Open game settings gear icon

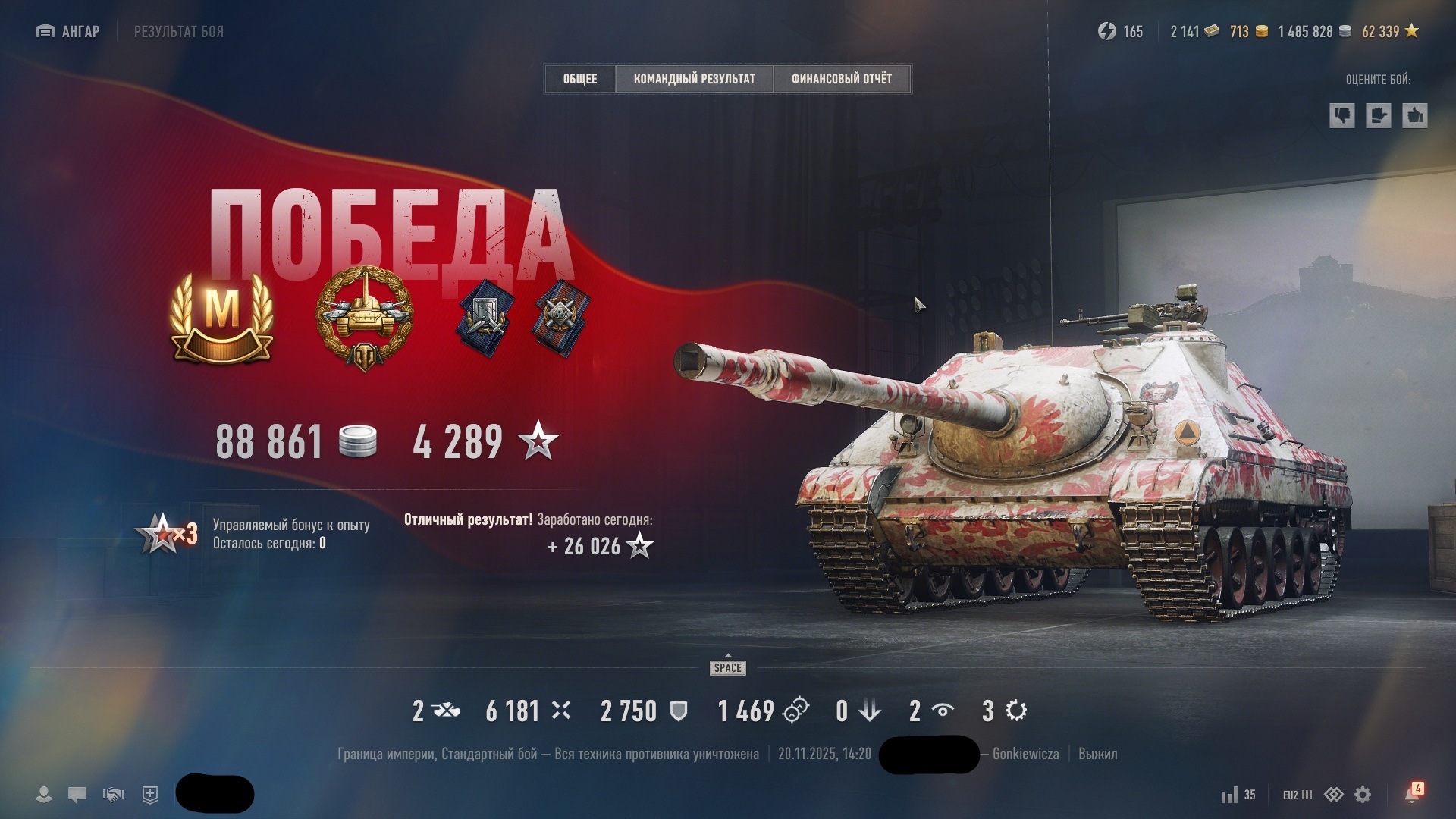click(x=1363, y=795)
